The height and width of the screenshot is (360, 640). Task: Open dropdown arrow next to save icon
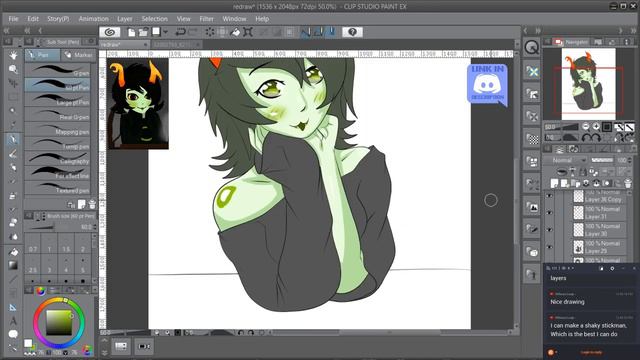[165, 32]
